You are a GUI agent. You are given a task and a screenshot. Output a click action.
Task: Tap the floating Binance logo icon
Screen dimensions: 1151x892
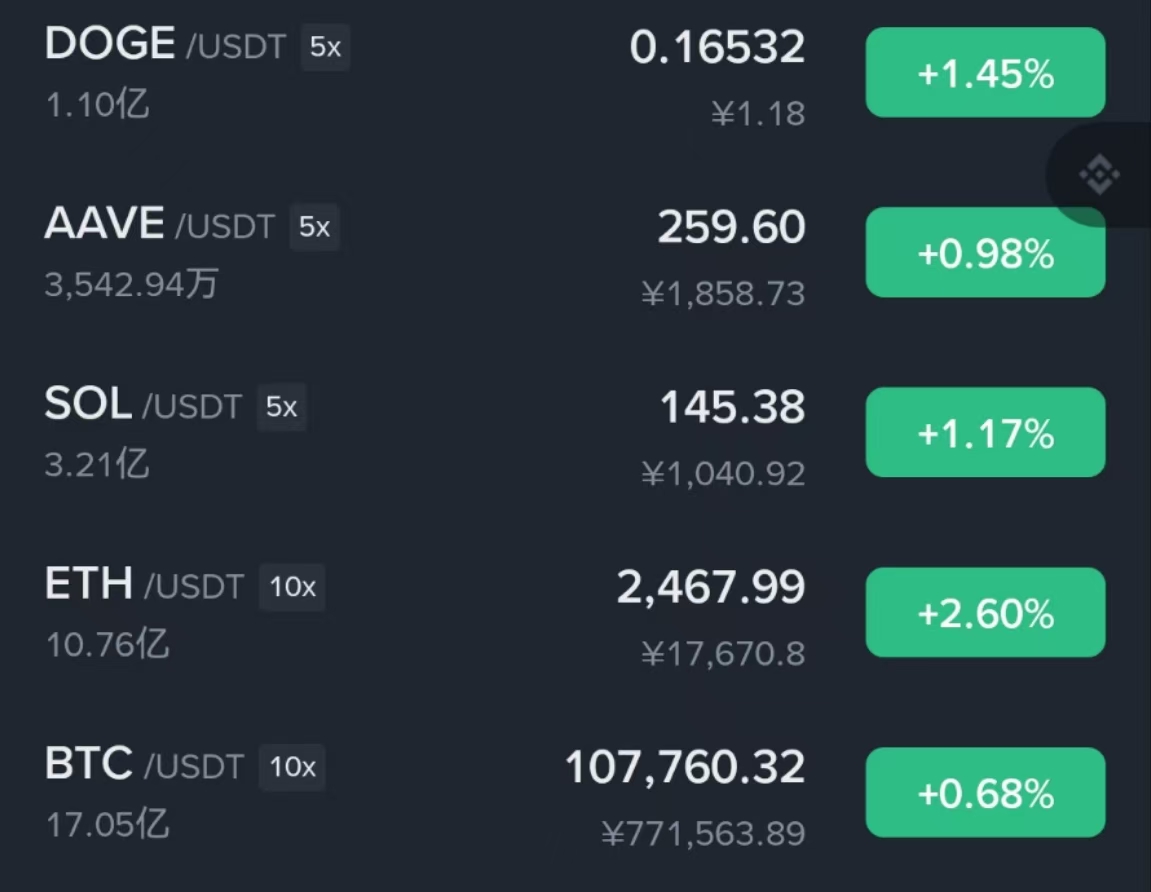[1099, 175]
